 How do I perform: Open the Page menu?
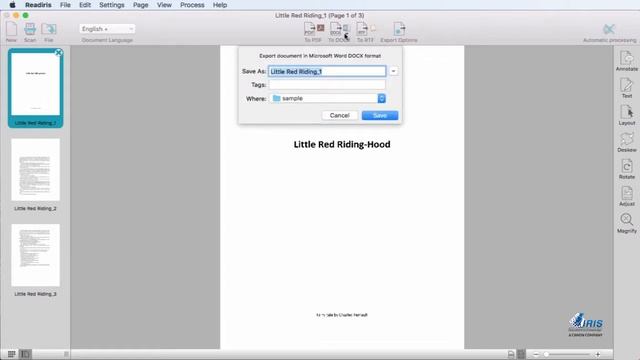(x=140, y=5)
